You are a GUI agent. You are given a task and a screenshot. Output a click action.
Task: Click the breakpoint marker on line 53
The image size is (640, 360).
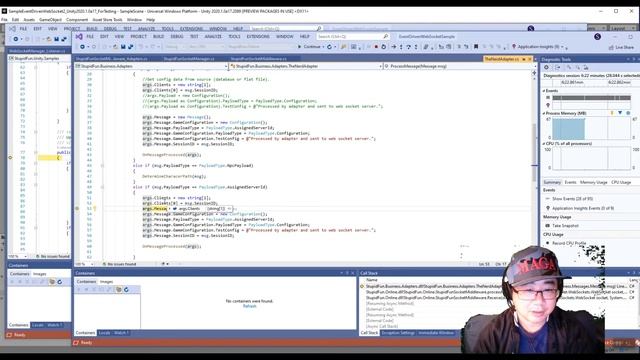pyautogui.click(x=77, y=209)
